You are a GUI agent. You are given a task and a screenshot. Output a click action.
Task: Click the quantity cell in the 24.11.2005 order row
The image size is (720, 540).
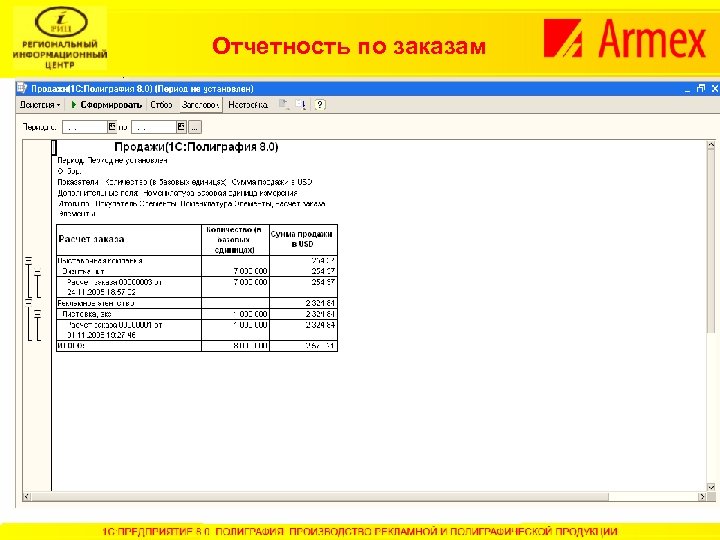(x=235, y=287)
